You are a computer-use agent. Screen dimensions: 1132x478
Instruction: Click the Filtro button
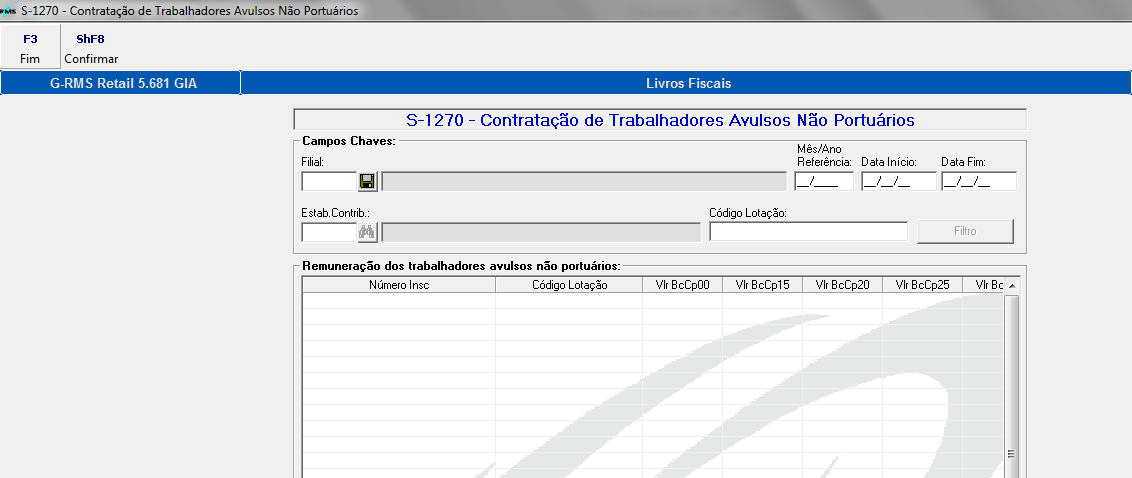pos(965,231)
